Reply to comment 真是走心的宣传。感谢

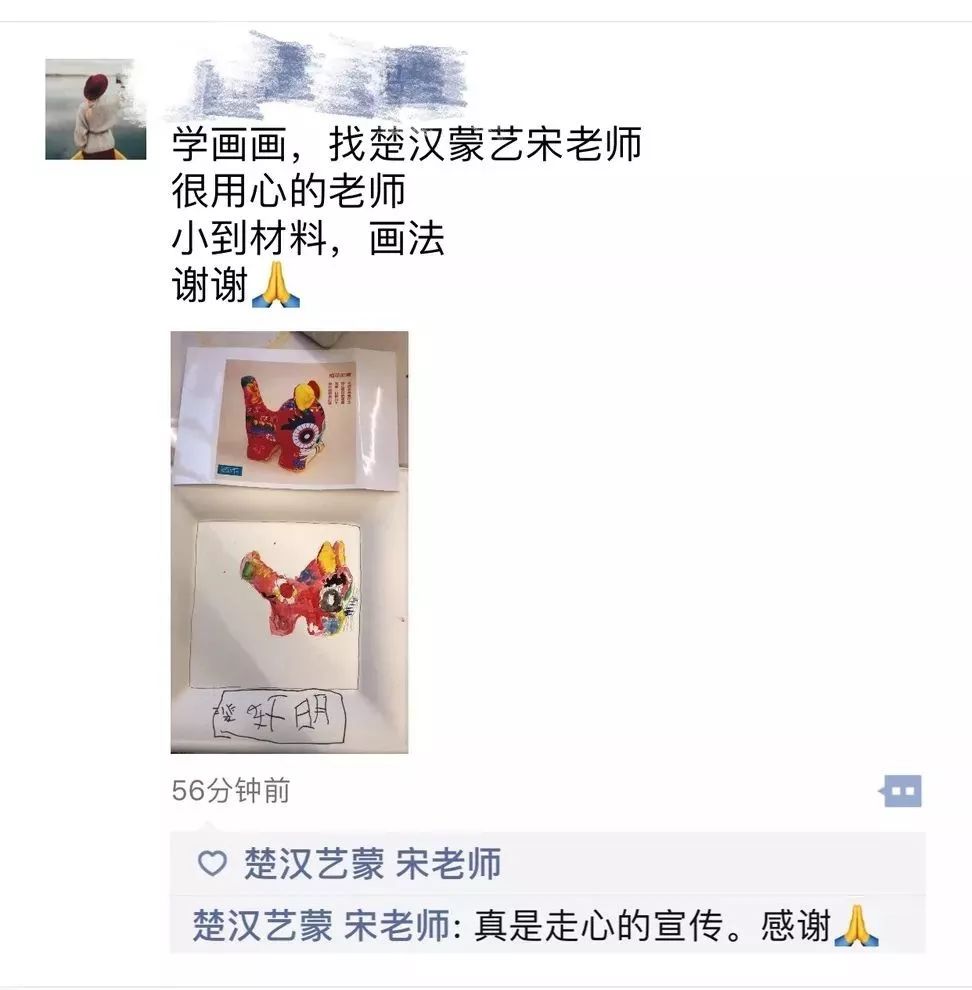[x=652, y=926]
